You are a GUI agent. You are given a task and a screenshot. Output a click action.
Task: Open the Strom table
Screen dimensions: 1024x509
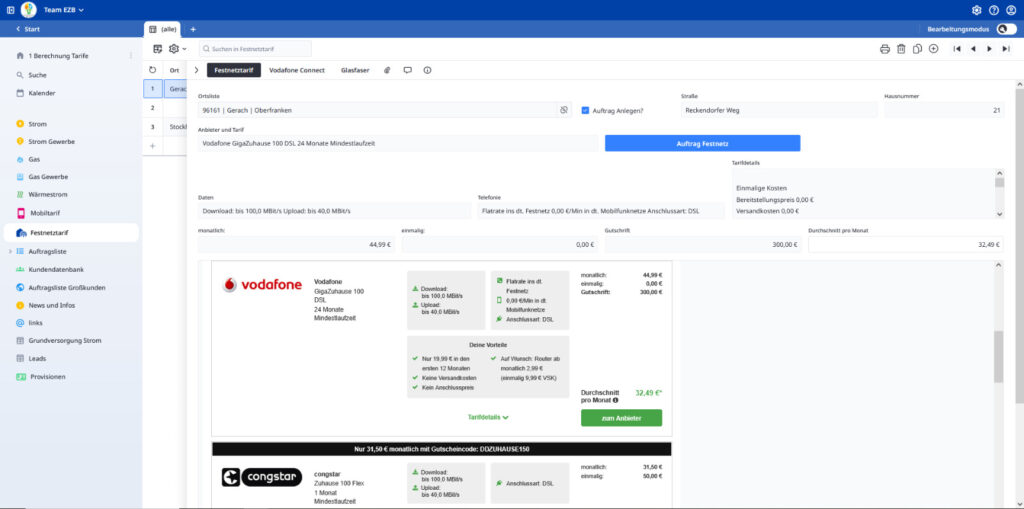(37, 124)
